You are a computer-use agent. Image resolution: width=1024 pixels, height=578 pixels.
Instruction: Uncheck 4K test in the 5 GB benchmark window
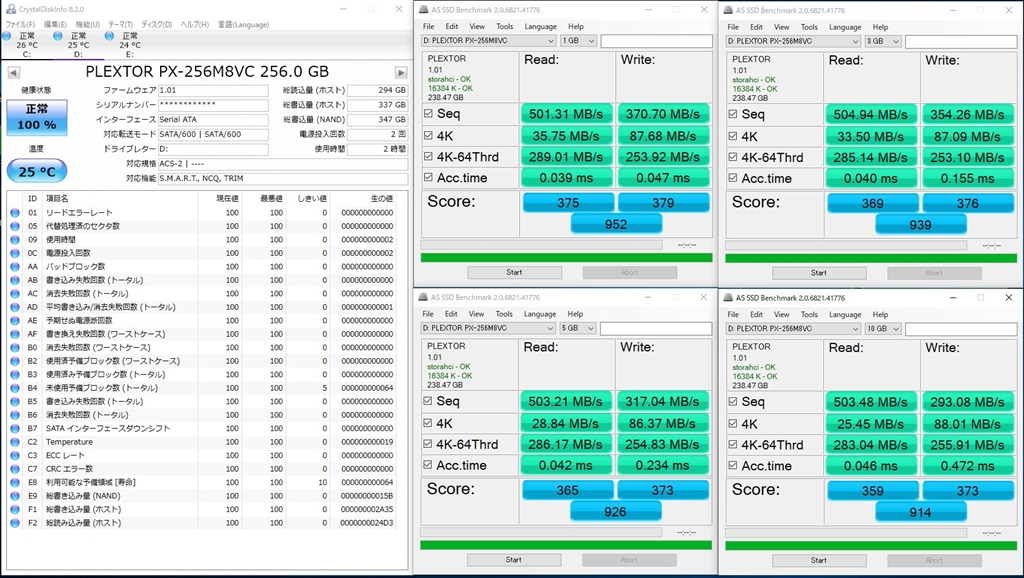[x=428, y=423]
